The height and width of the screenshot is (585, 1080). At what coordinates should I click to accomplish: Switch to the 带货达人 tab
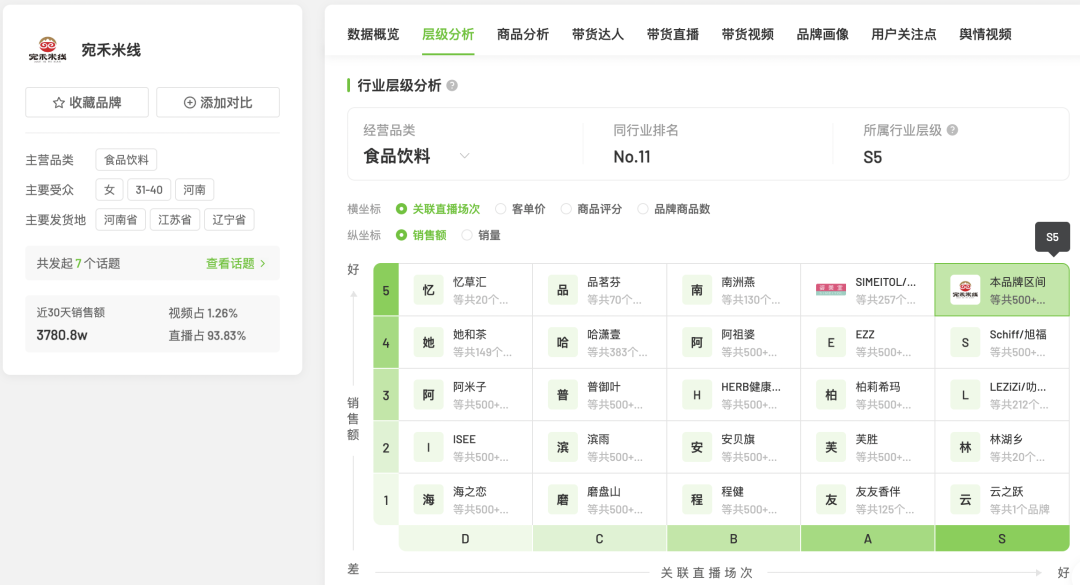598,34
